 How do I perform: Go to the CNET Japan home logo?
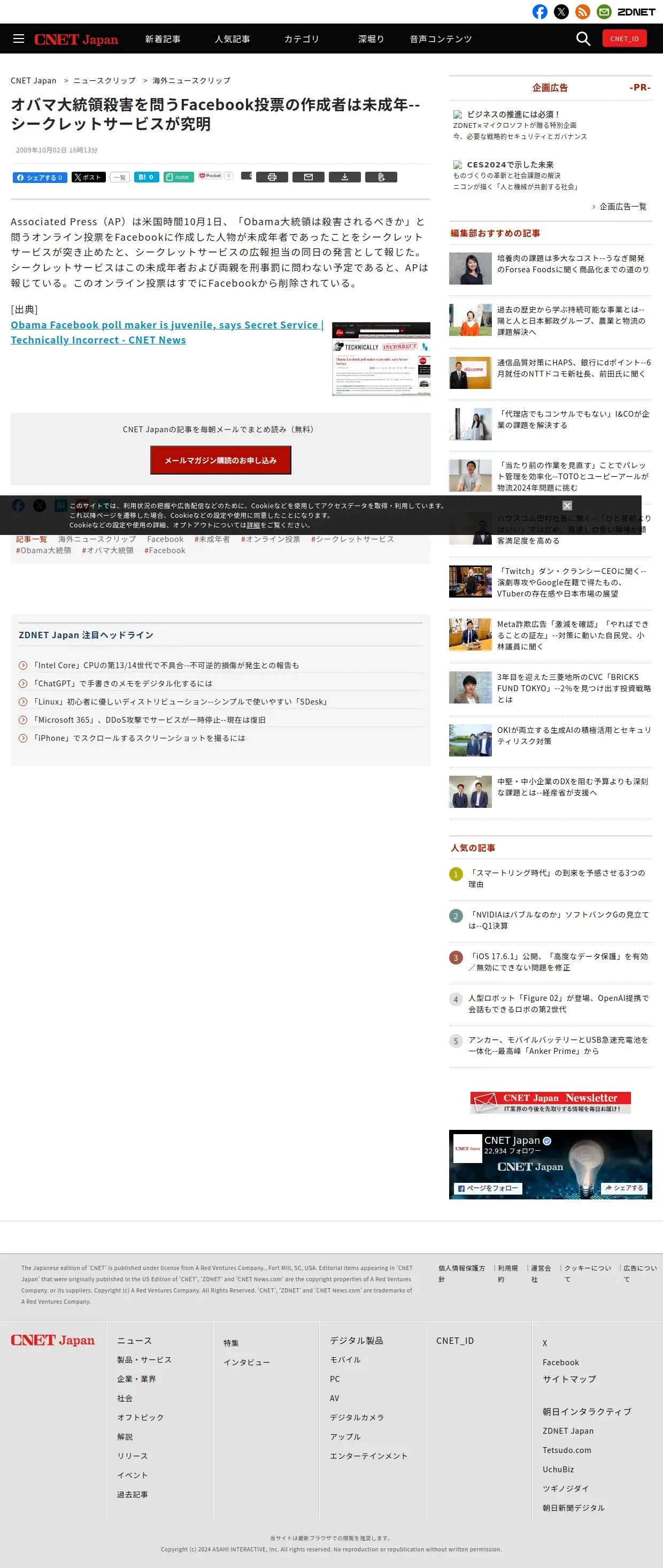[x=76, y=39]
